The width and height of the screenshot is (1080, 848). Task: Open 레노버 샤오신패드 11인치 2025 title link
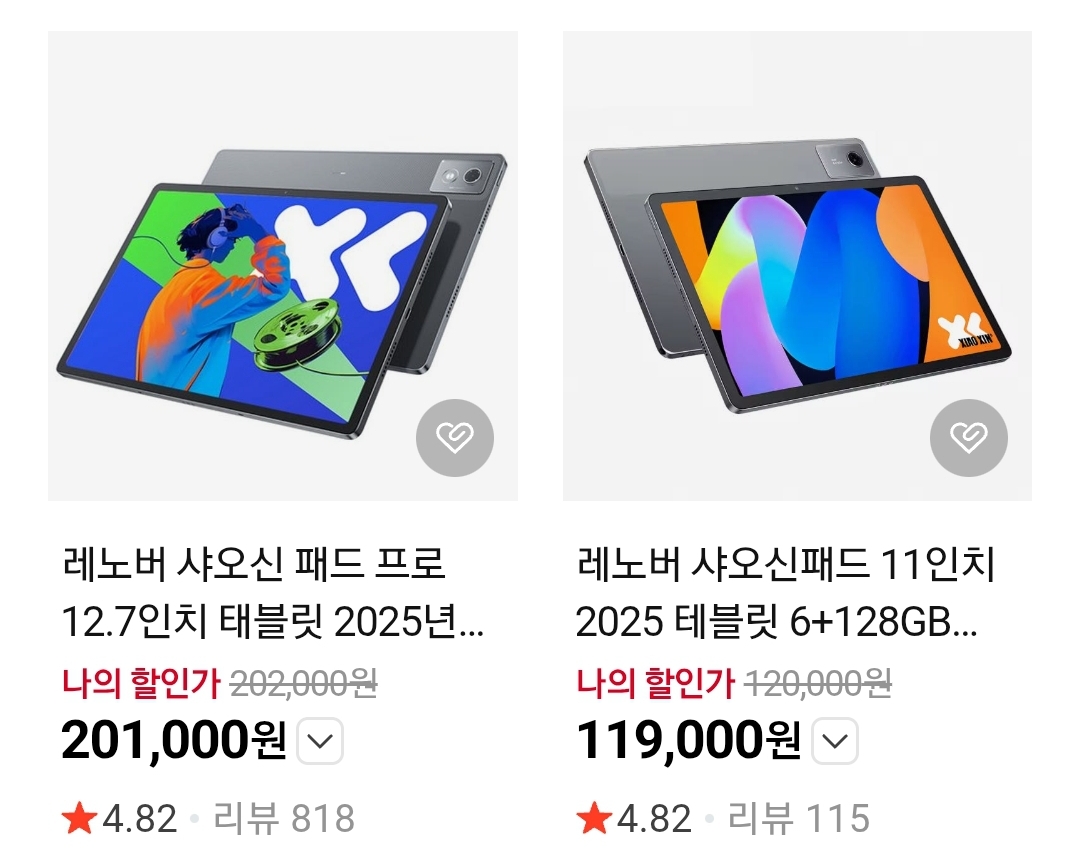pyautogui.click(x=785, y=593)
